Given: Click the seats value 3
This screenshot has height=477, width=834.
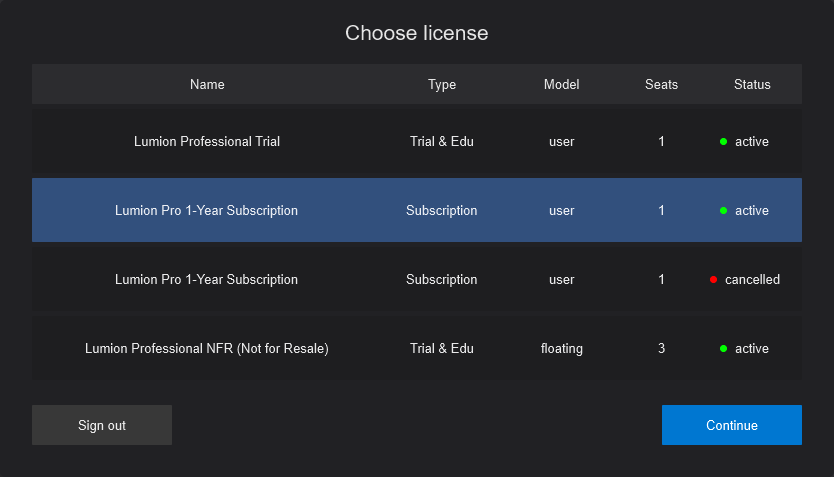Looking at the screenshot, I should pos(661,349).
